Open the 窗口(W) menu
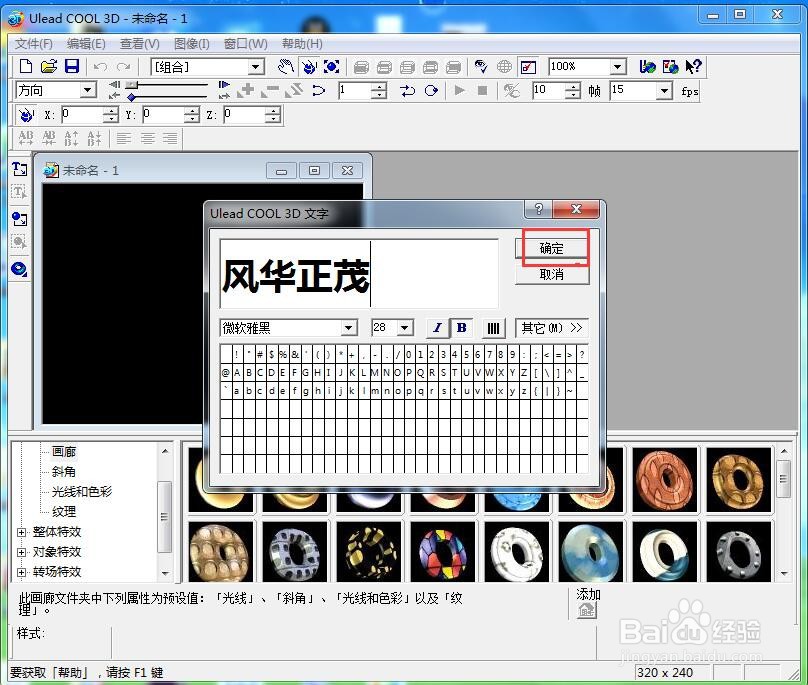The width and height of the screenshot is (808, 685). [246, 44]
